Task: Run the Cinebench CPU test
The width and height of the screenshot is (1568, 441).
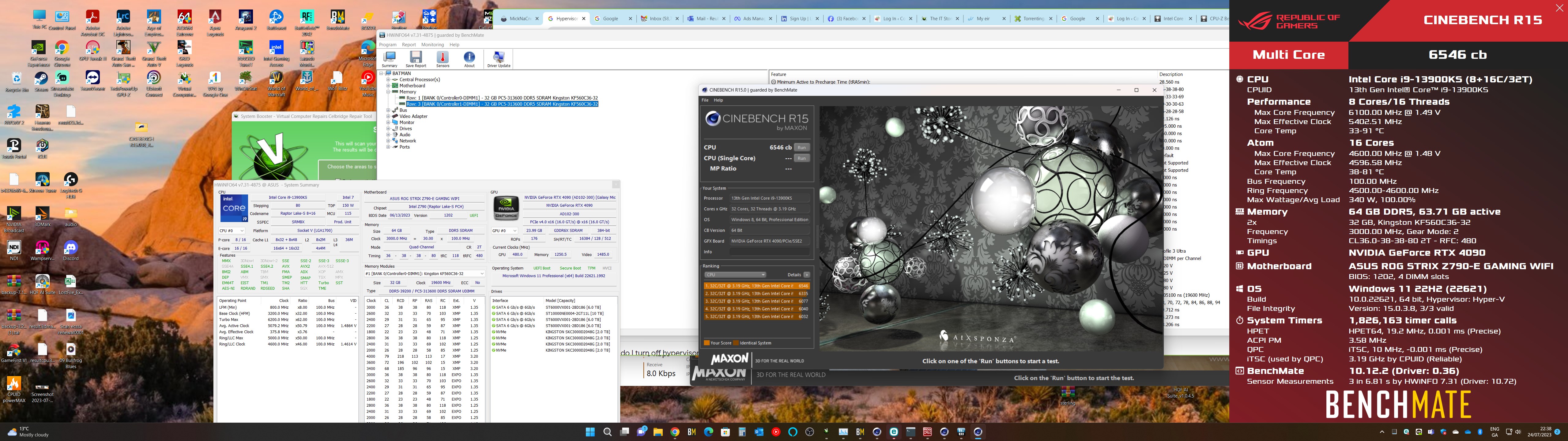Action: (802, 147)
